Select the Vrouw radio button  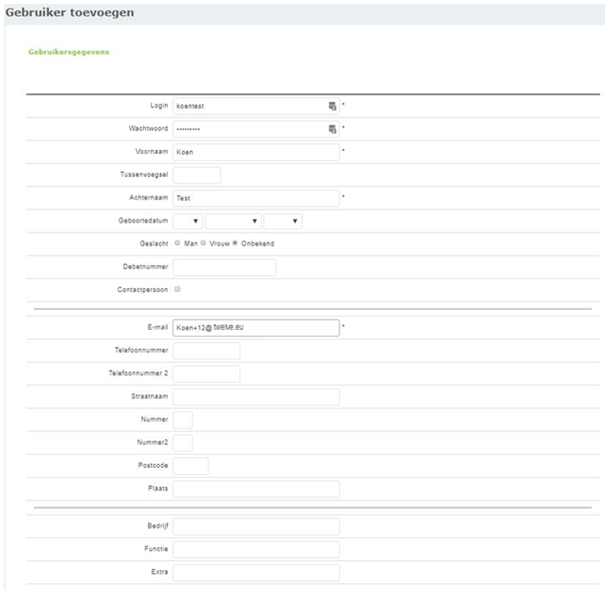(x=203, y=243)
